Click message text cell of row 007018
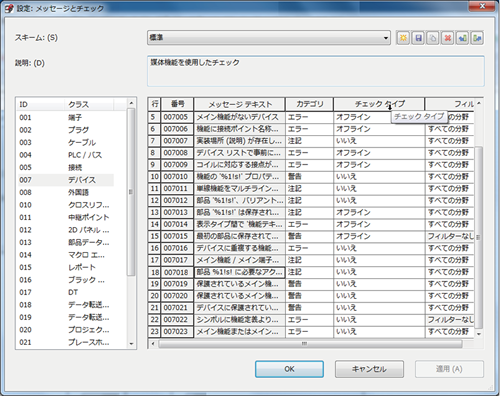Screen dimensions: 500x396 click(239, 272)
